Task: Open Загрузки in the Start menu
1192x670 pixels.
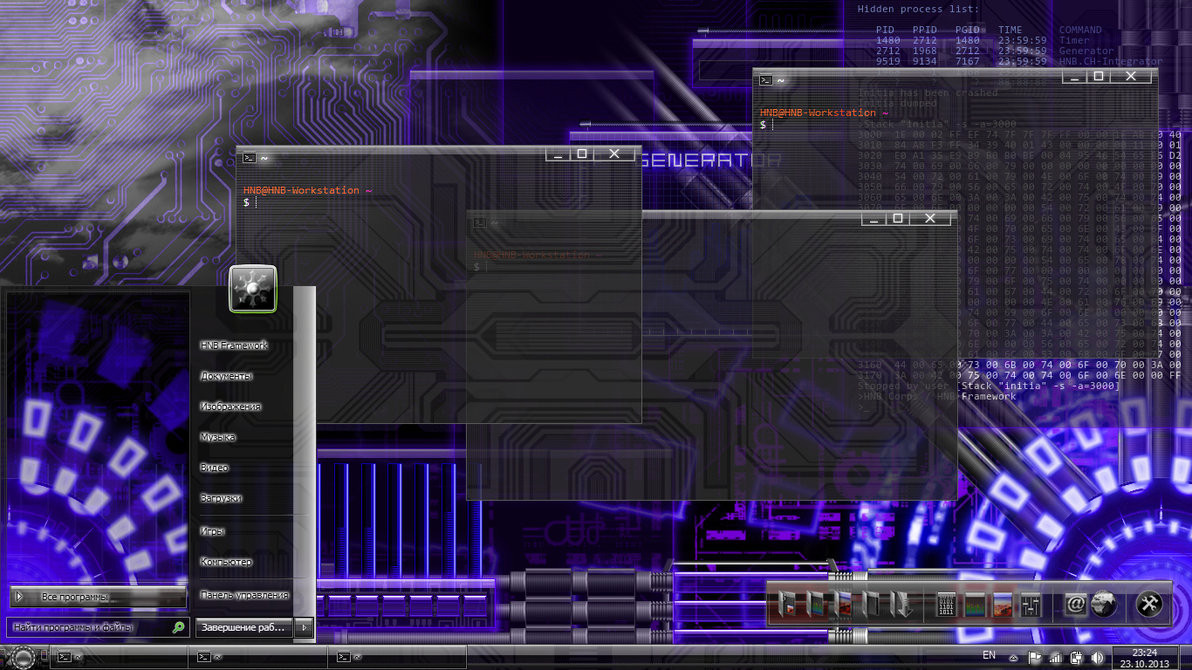Action: coord(220,497)
